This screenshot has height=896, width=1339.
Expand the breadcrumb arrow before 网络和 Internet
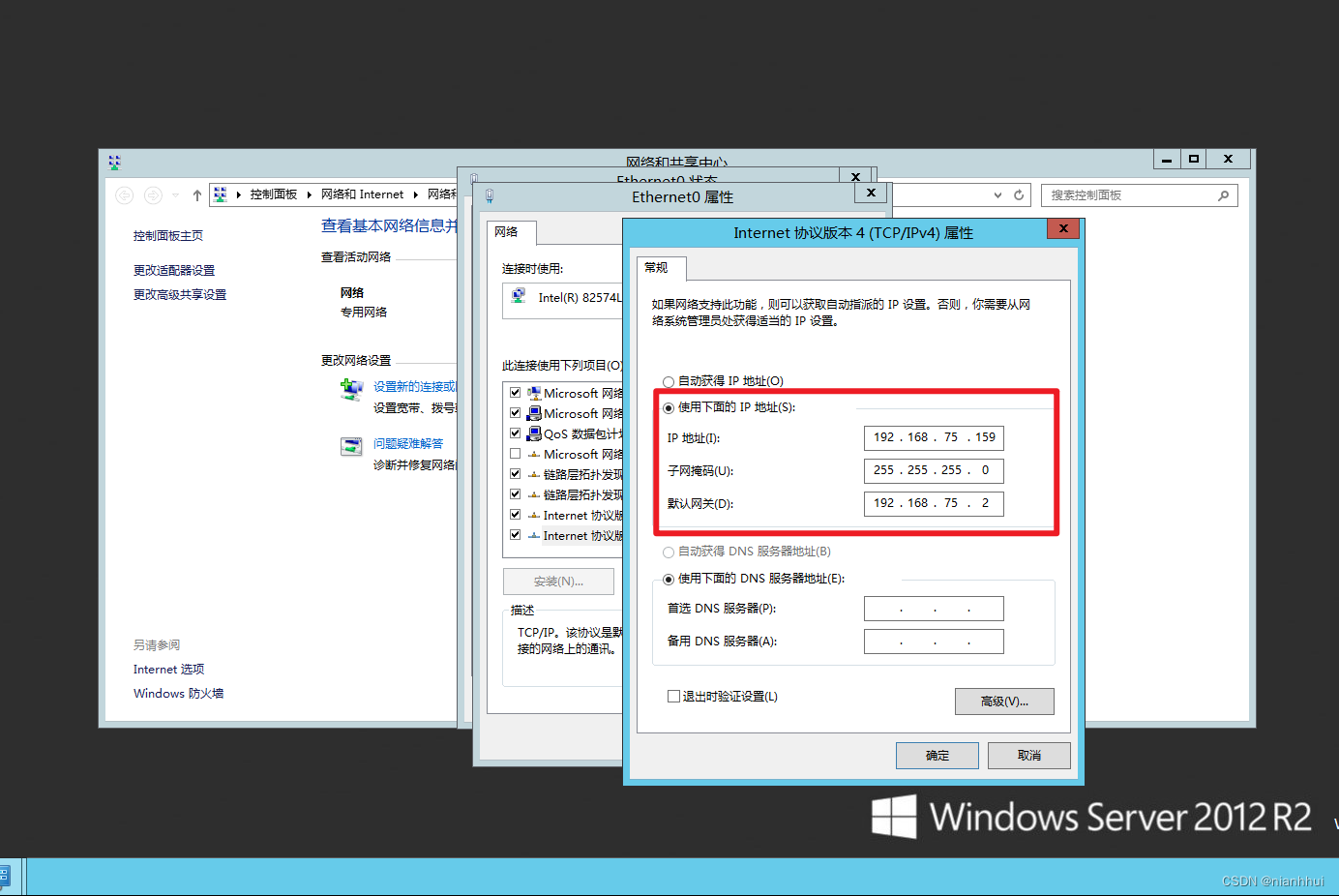(x=310, y=194)
